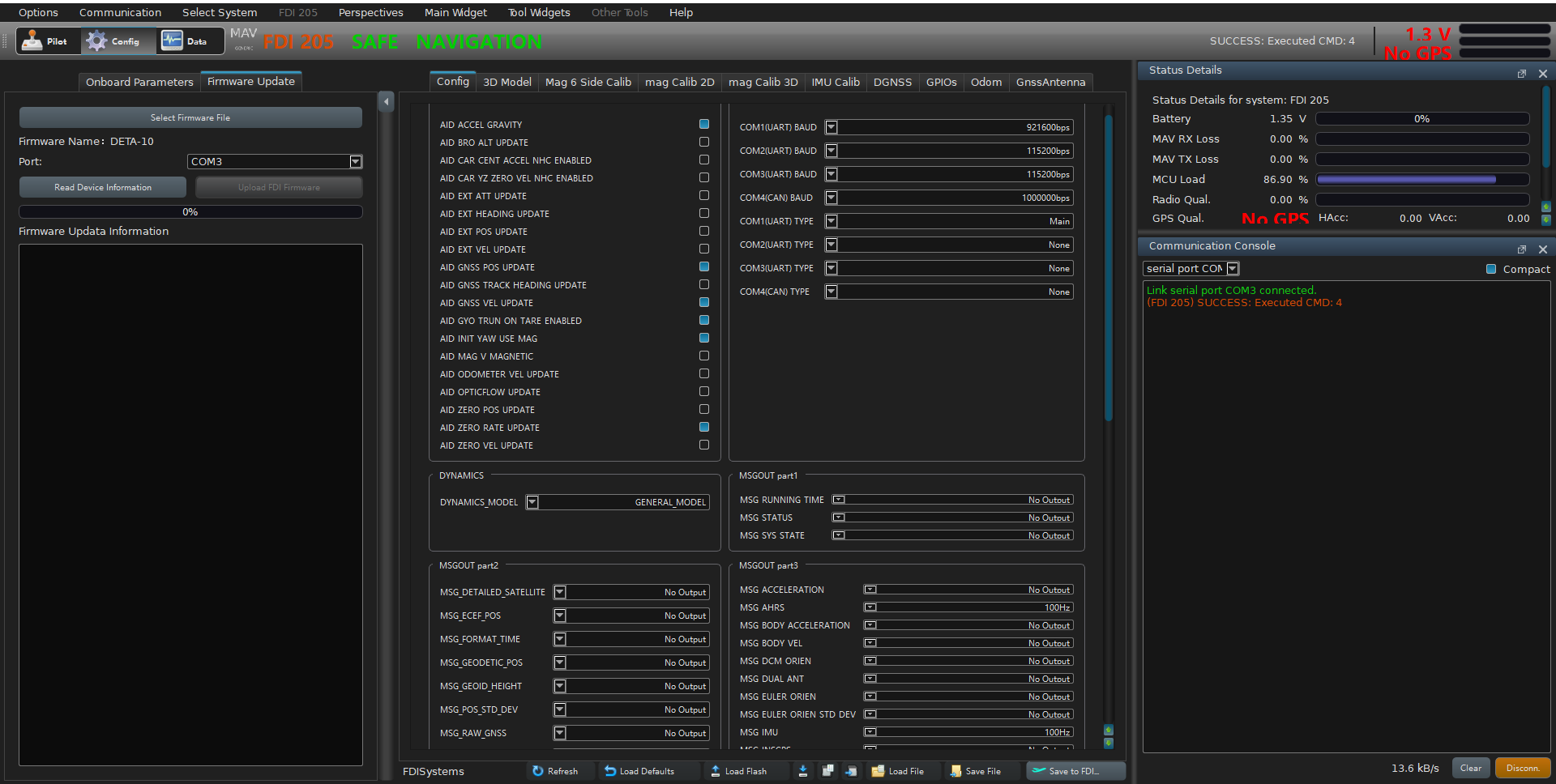1556x784 pixels.
Task: Click Select Firmware File button
Action: [190, 117]
